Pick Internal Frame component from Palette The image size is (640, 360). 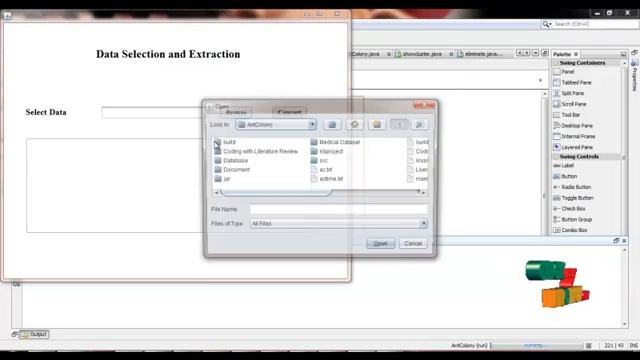point(574,136)
